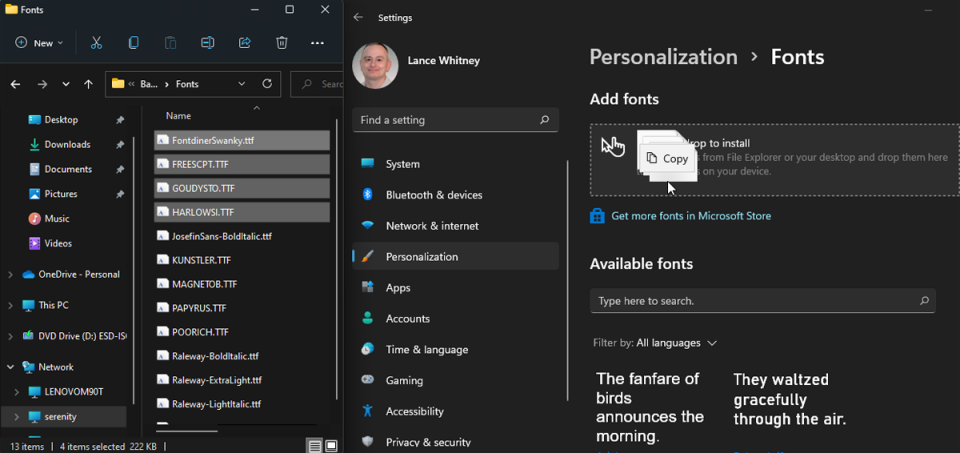
Task: Select HARLOWSI.TTF file
Action: tap(242, 212)
